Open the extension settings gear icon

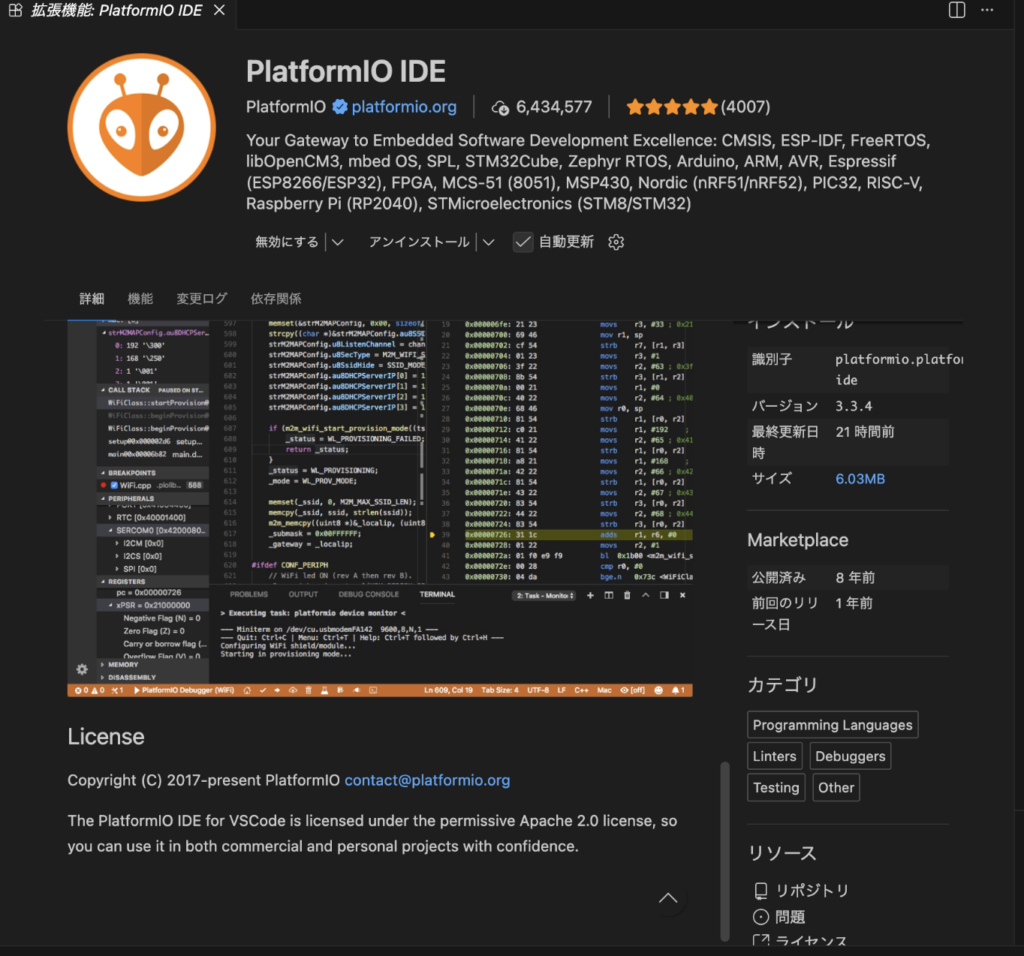coord(616,242)
